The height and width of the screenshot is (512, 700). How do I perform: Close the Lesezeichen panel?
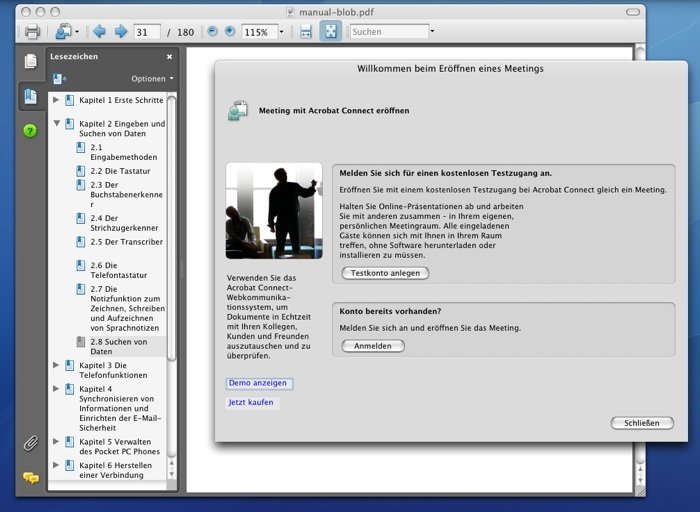tap(169, 57)
